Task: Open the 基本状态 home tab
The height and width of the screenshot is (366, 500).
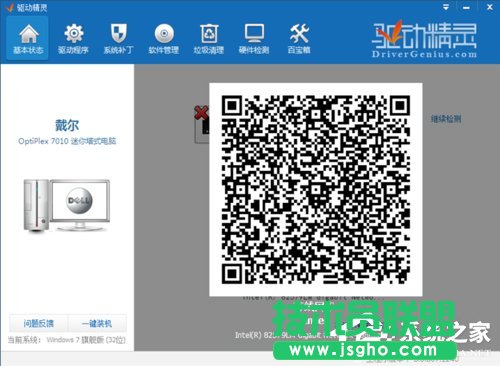Action: (28, 39)
